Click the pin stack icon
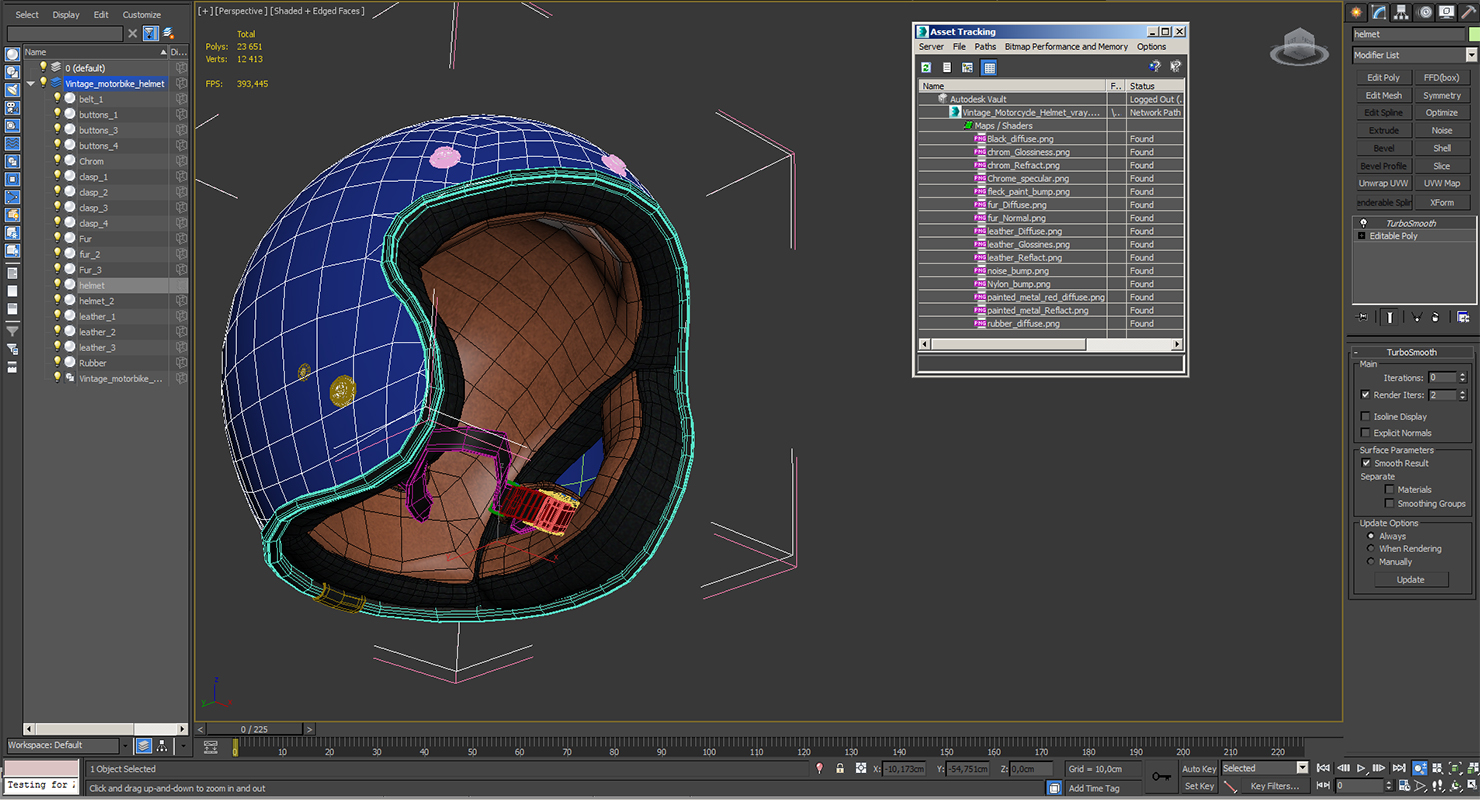Image resolution: width=1480 pixels, height=800 pixels. pyautogui.click(x=1362, y=317)
